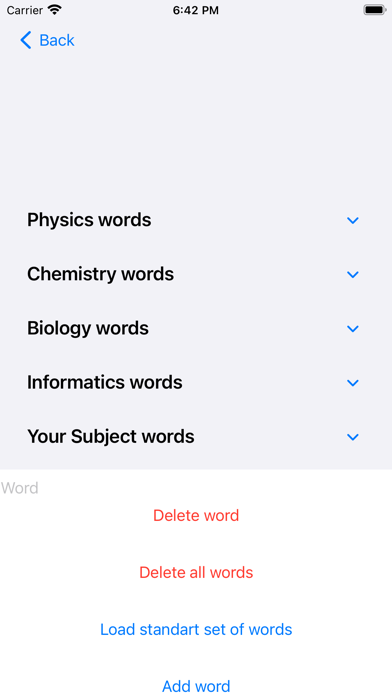Image resolution: width=392 pixels, height=696 pixels.
Task: Expand Chemistry words chevron
Action: 352,274
